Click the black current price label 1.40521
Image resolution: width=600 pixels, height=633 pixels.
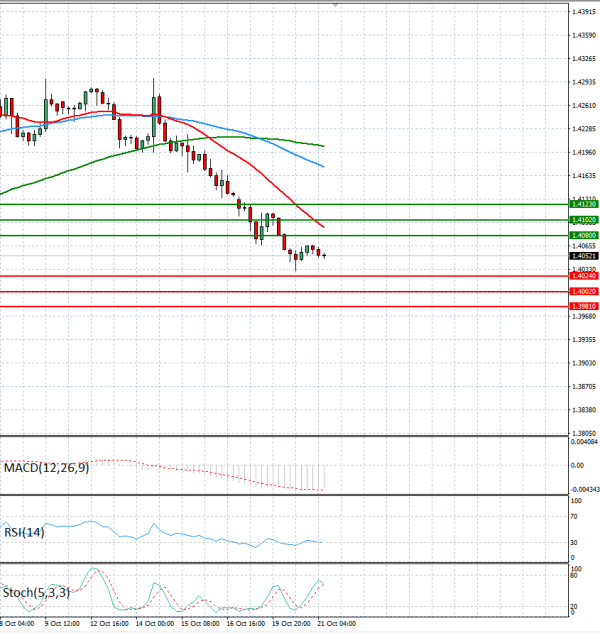pos(584,256)
